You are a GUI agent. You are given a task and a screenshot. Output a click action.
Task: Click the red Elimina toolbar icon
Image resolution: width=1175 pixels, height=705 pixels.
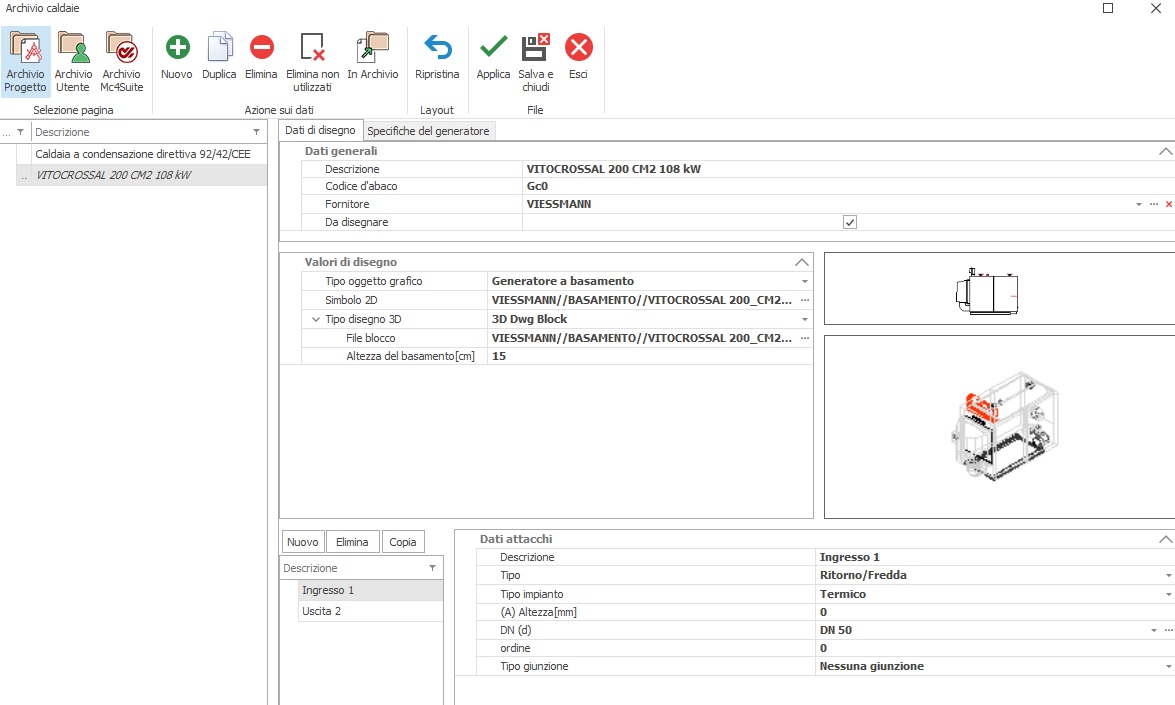point(261,48)
